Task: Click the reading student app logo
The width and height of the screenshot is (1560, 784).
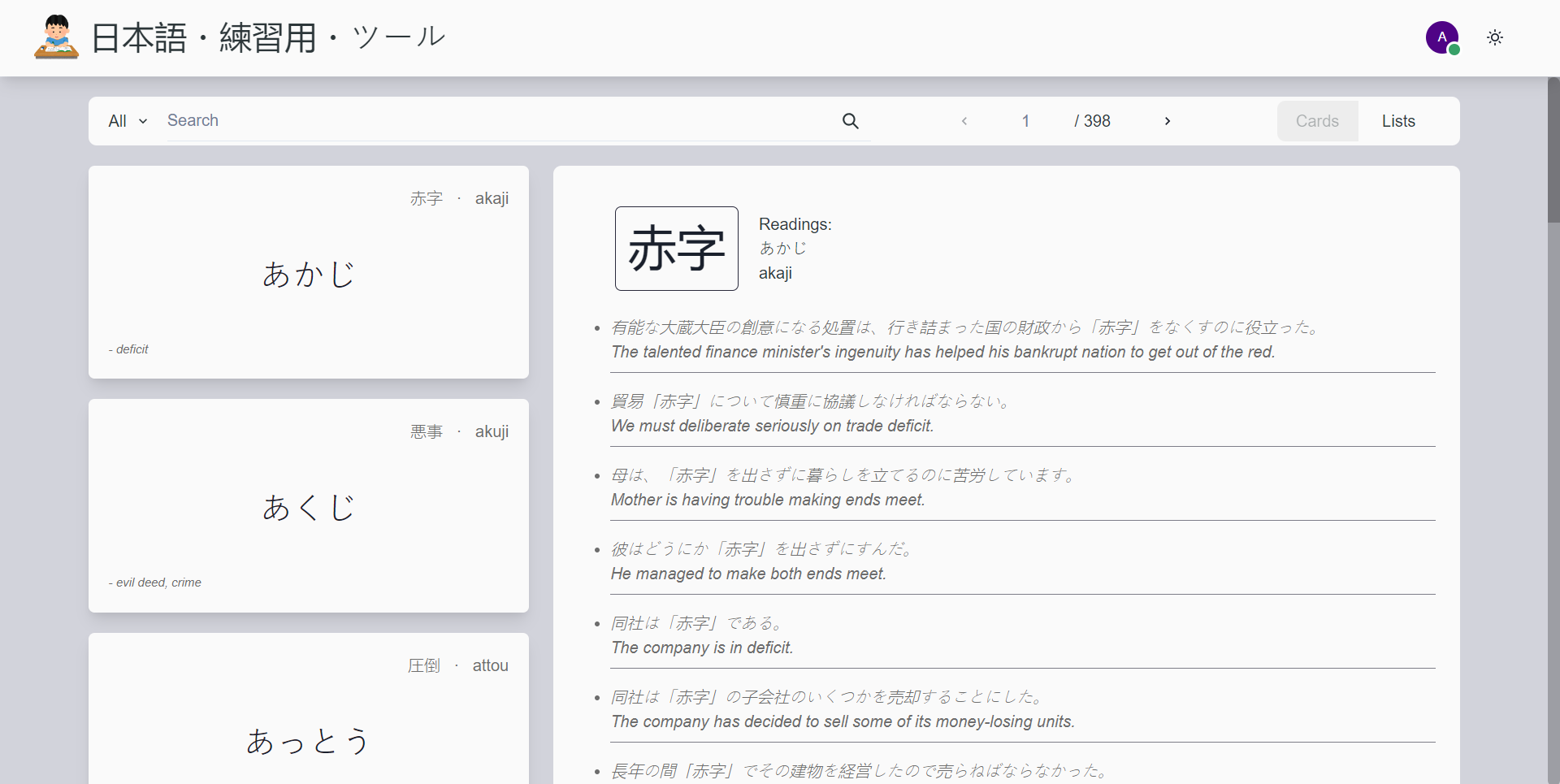Action: [55, 37]
